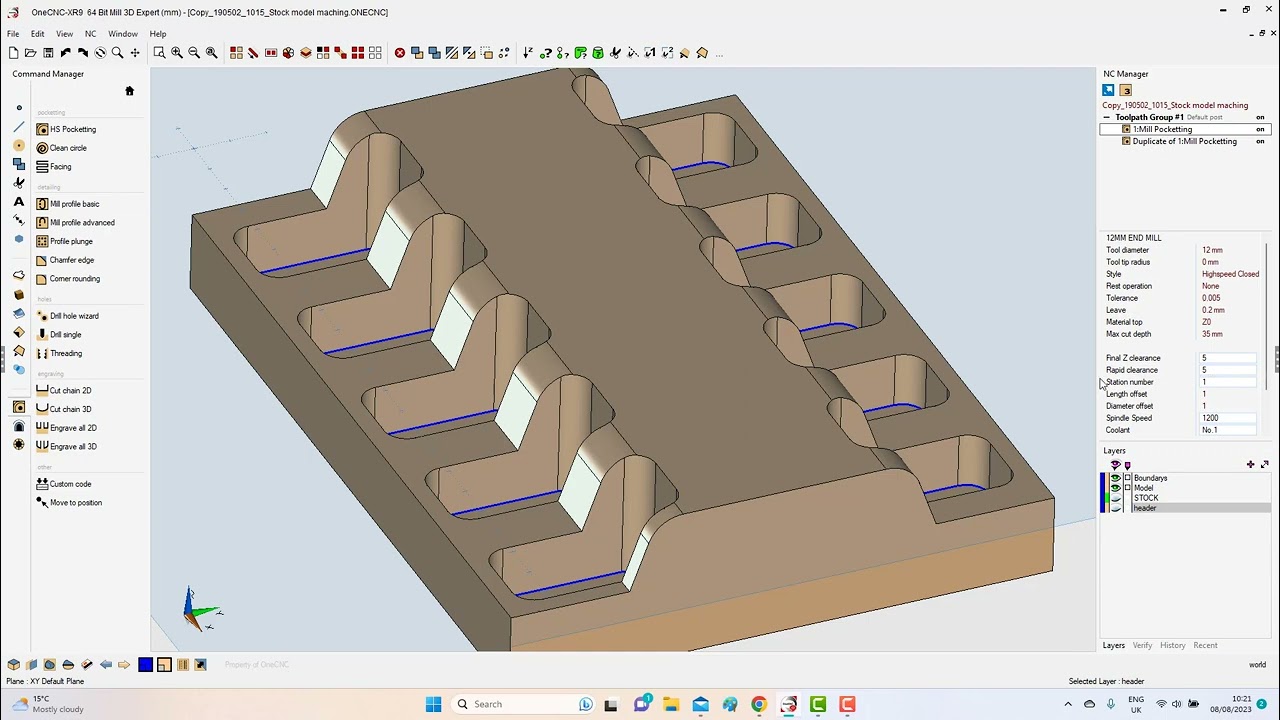The image size is (1280, 720).
Task: Toggle 1:Mill Pocketting on switch
Action: coord(1260,129)
